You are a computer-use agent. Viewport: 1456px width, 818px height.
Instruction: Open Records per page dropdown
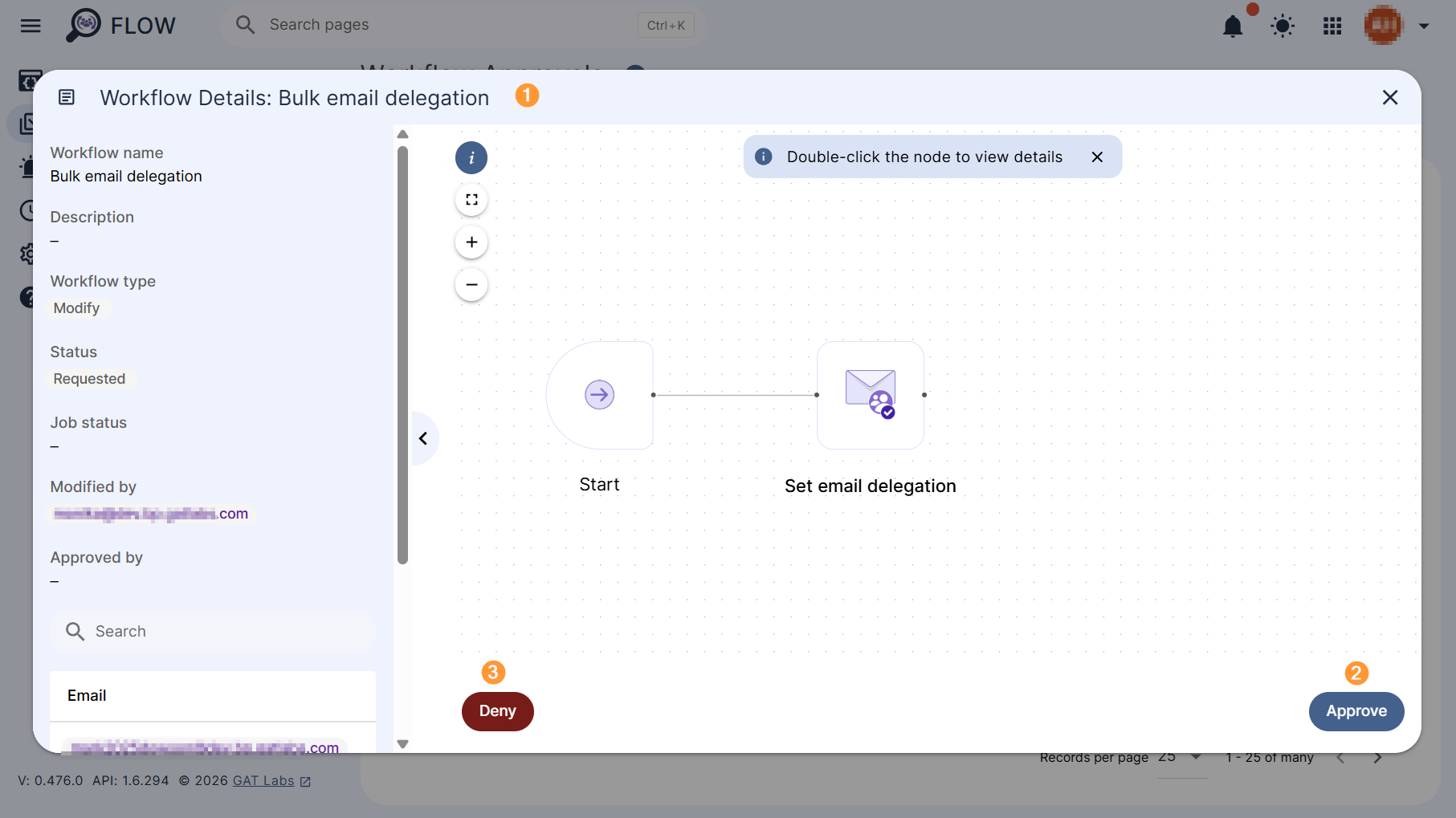tap(1182, 758)
